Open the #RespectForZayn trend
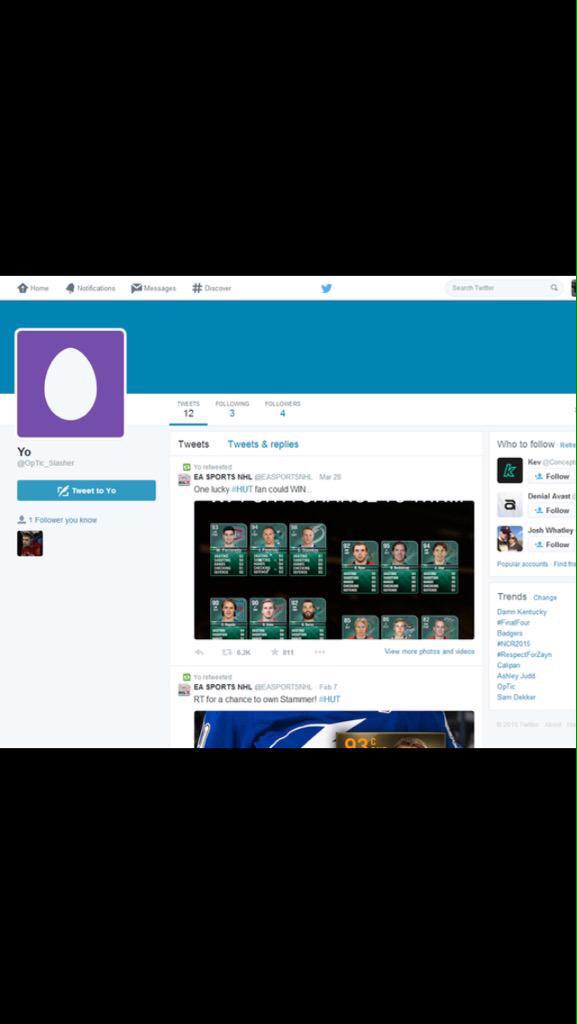 [x=524, y=654]
